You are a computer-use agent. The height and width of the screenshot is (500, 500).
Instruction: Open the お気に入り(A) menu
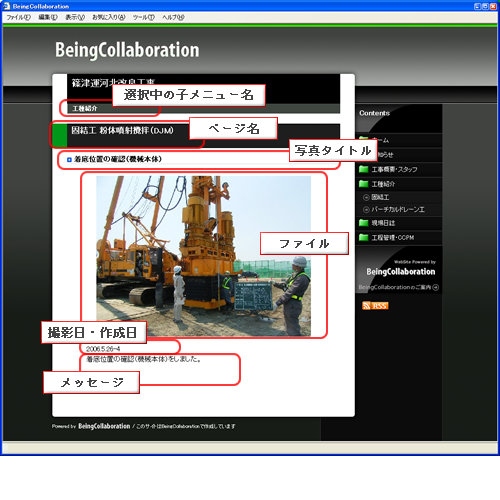point(109,17)
